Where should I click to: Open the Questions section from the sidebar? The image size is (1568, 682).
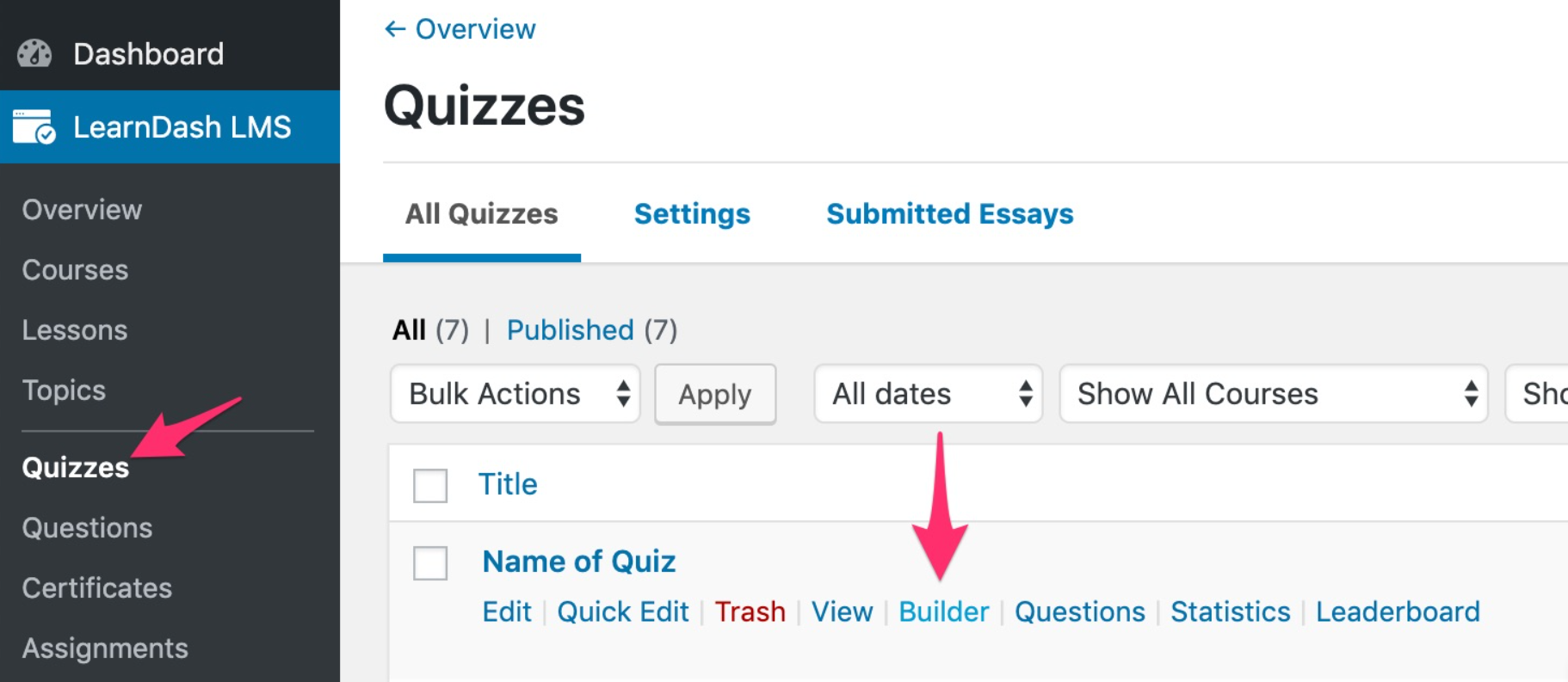click(x=87, y=527)
